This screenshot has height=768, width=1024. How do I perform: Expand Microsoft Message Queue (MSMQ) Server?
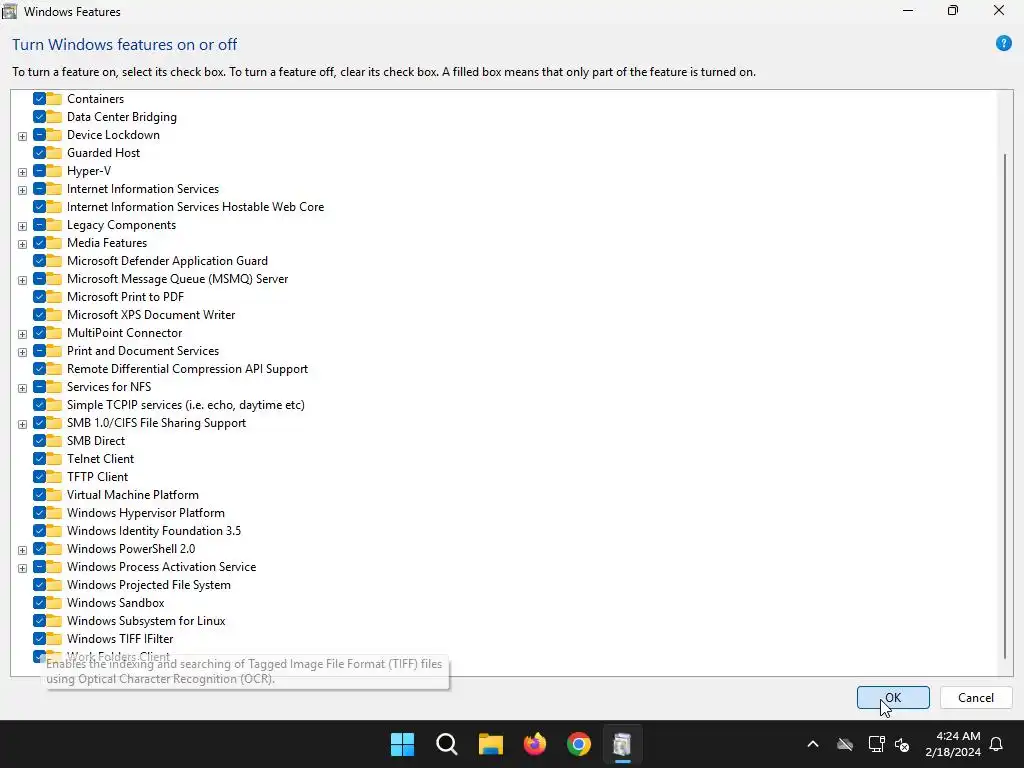[x=22, y=281]
